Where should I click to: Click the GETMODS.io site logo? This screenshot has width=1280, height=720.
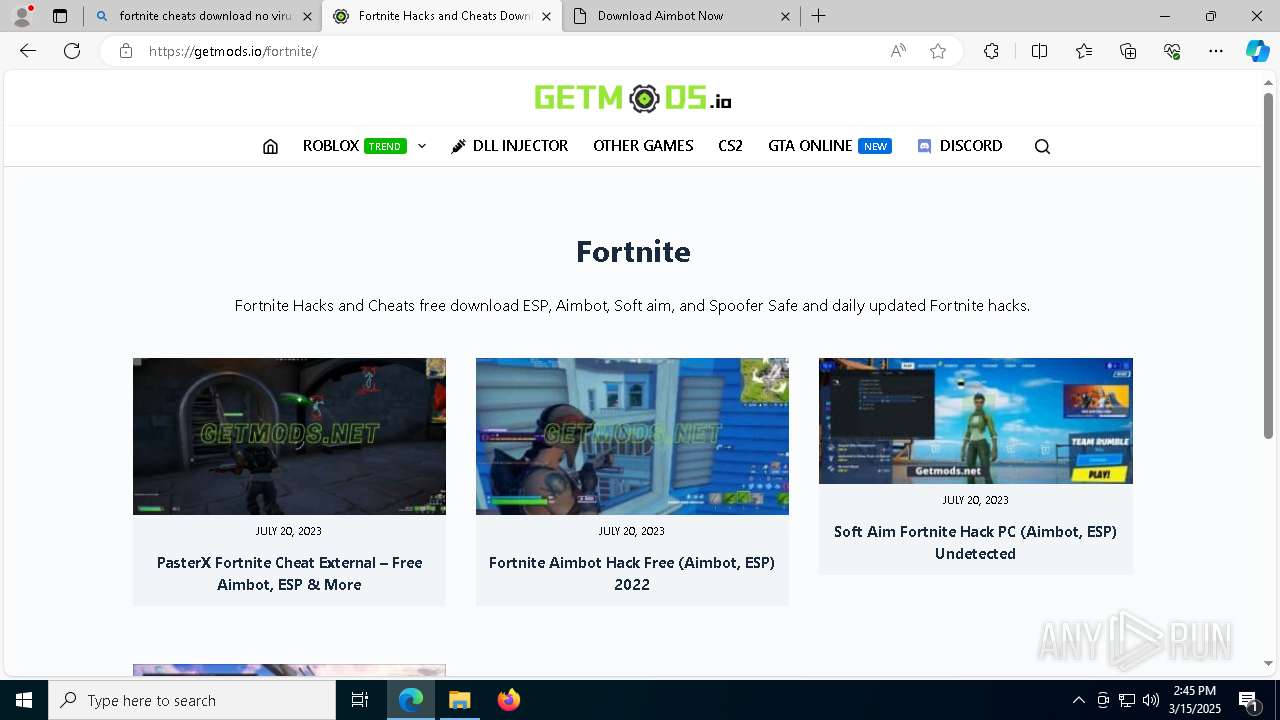tap(633, 98)
